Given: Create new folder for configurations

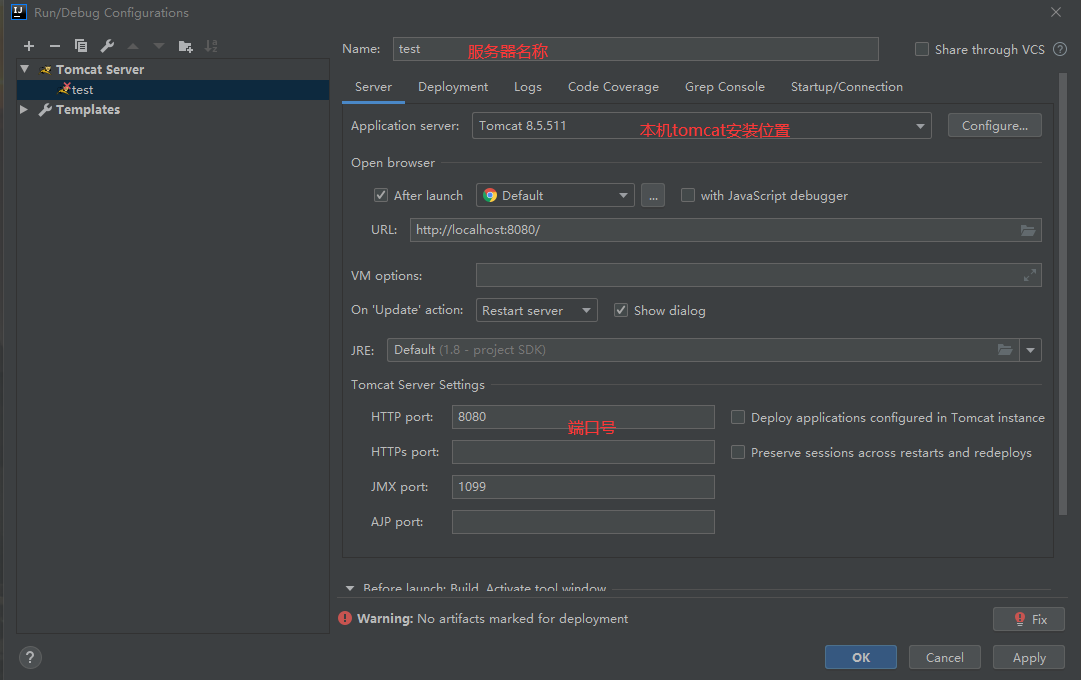Looking at the screenshot, I should [x=185, y=46].
